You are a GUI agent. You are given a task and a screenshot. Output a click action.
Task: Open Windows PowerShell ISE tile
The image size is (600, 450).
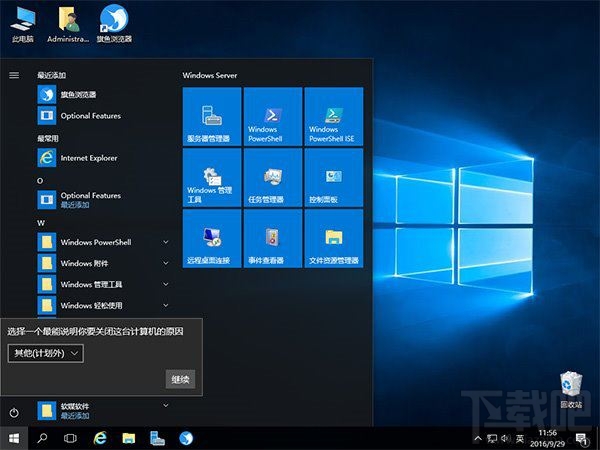(334, 116)
